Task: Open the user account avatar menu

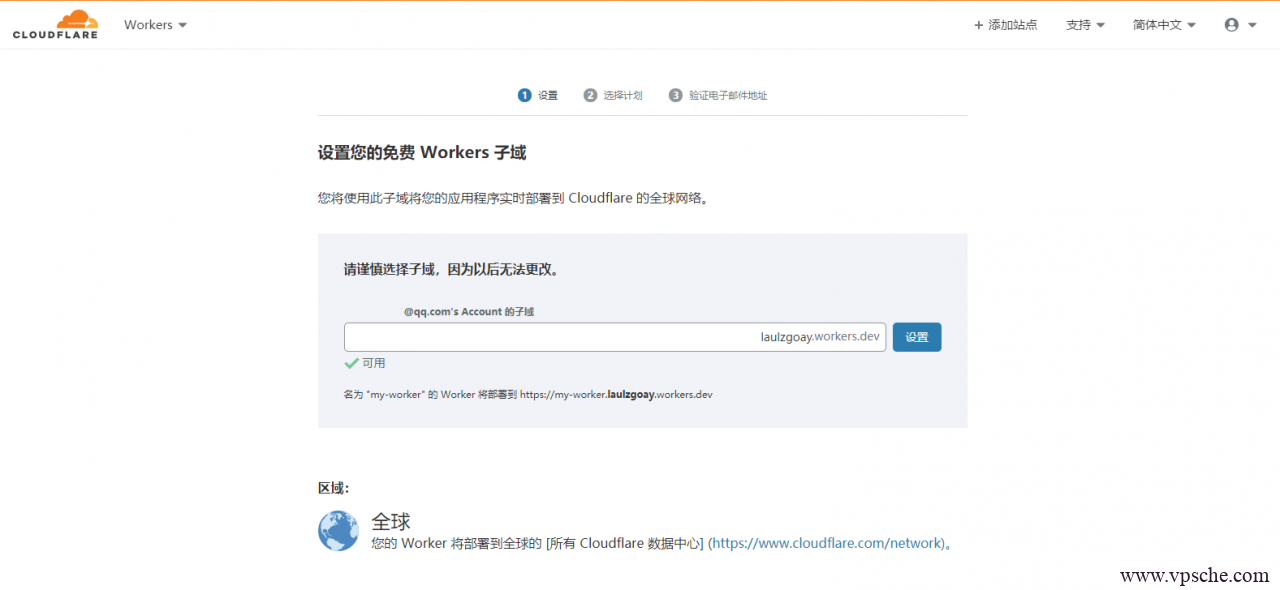Action: click(x=1240, y=25)
